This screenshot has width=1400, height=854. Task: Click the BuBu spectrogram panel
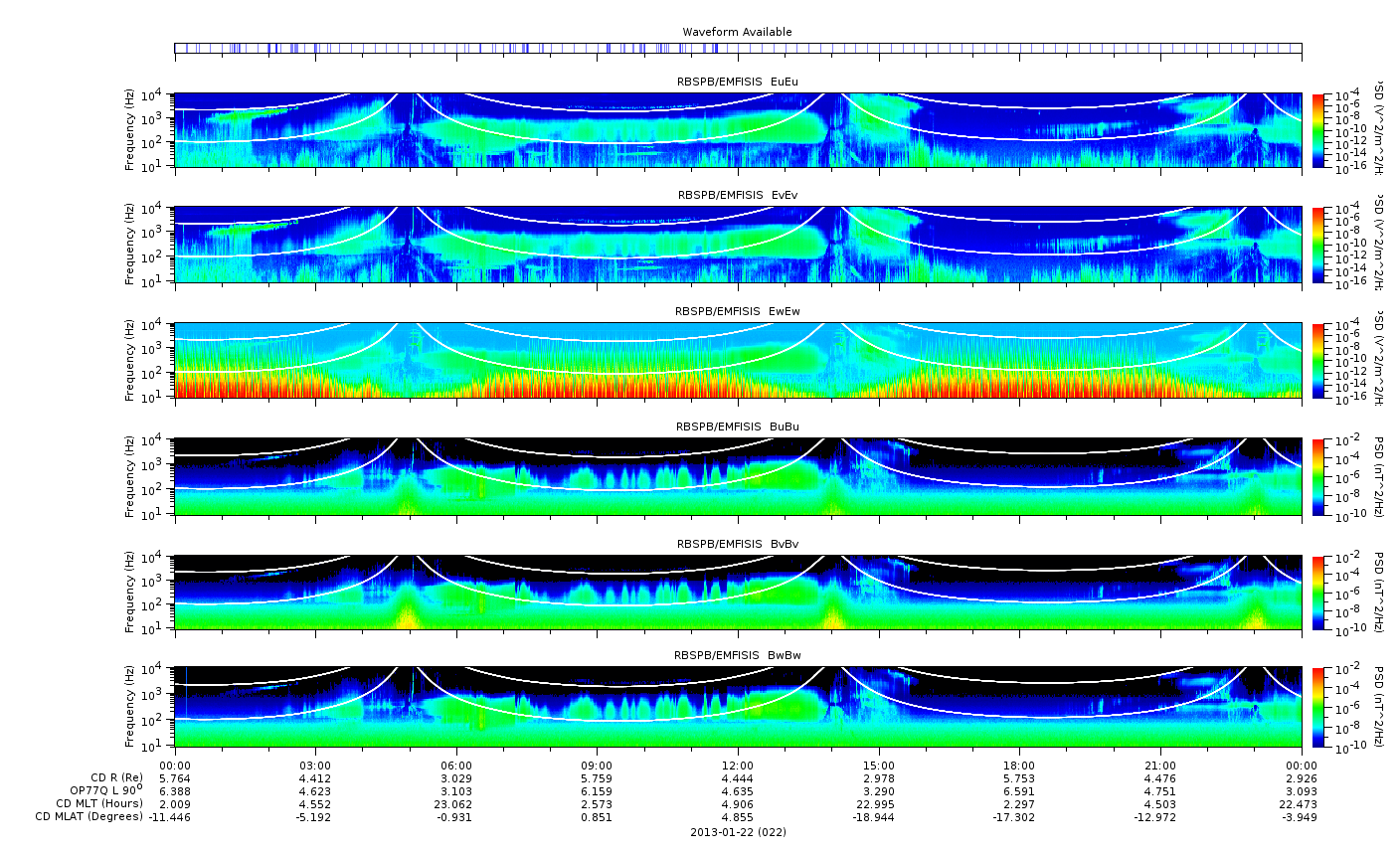coord(738,476)
